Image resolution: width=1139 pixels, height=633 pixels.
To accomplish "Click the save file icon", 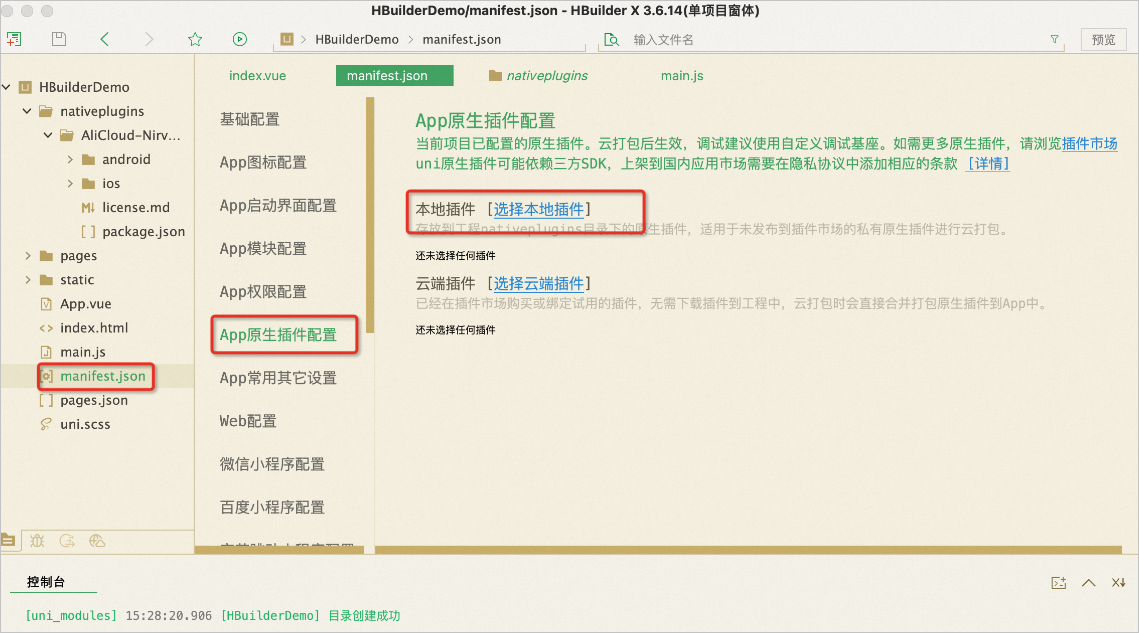I will click(x=59, y=39).
